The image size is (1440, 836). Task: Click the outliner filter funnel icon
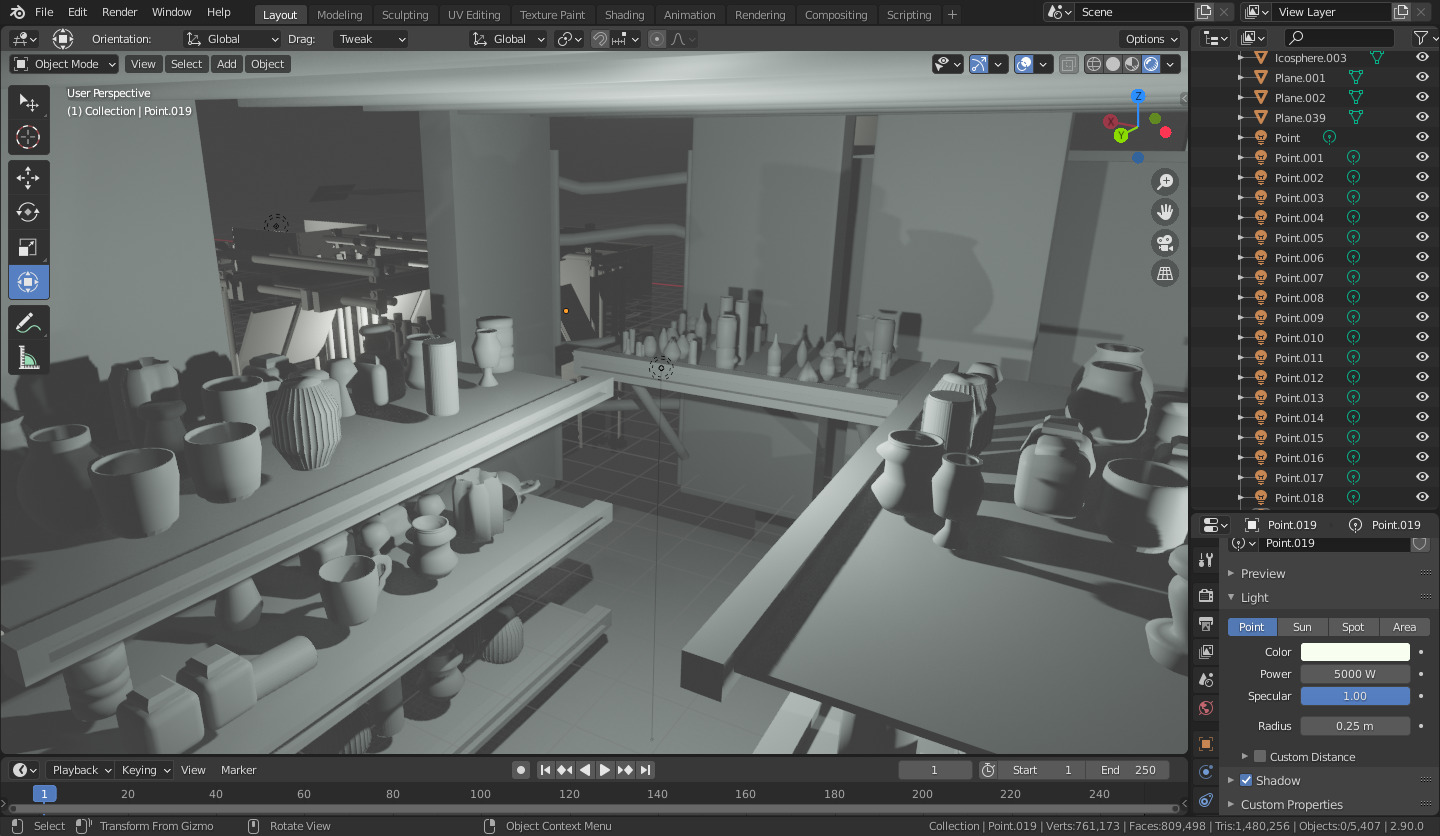click(1420, 38)
